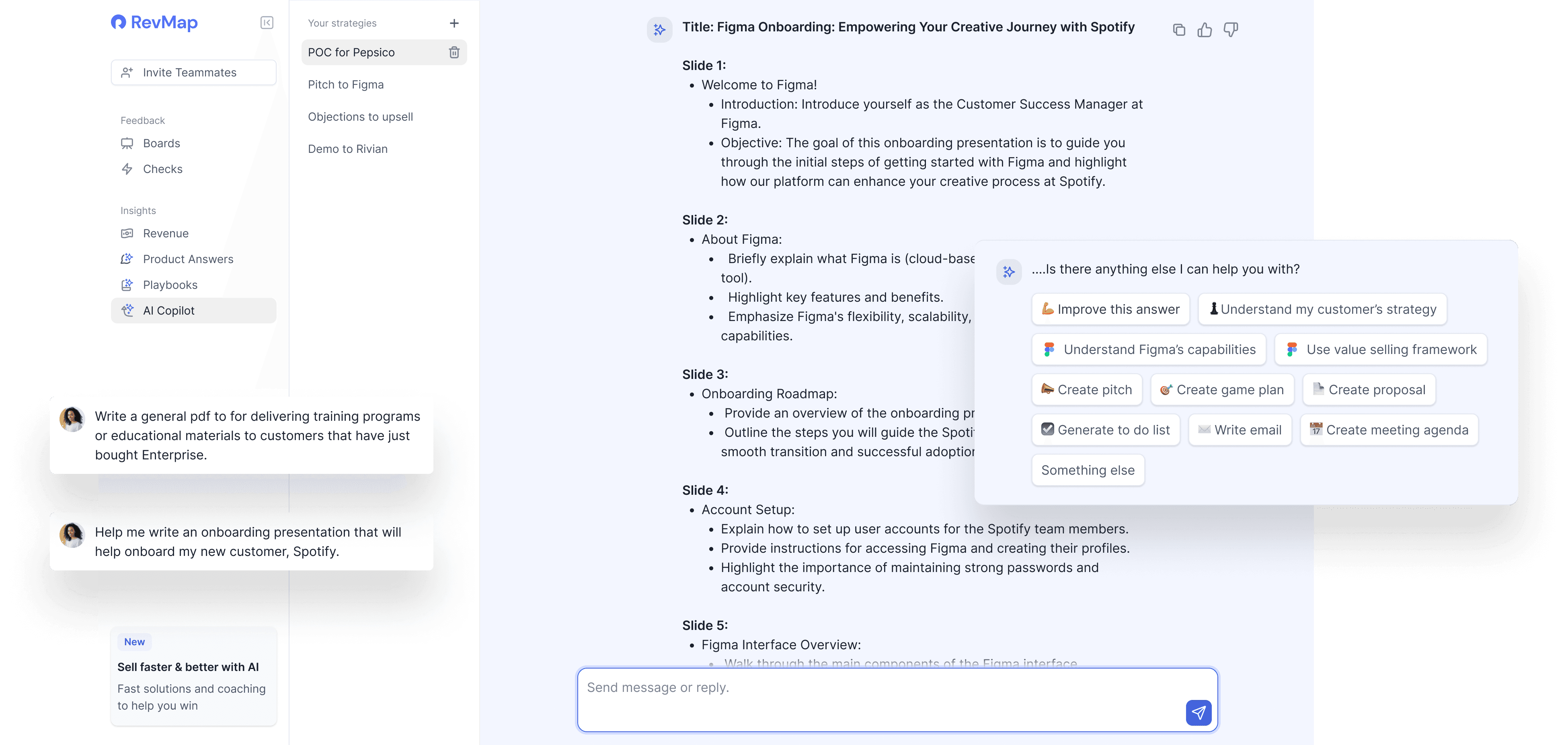The width and height of the screenshot is (1568, 745).
Task: Click the Checks lightning icon
Action: point(127,169)
